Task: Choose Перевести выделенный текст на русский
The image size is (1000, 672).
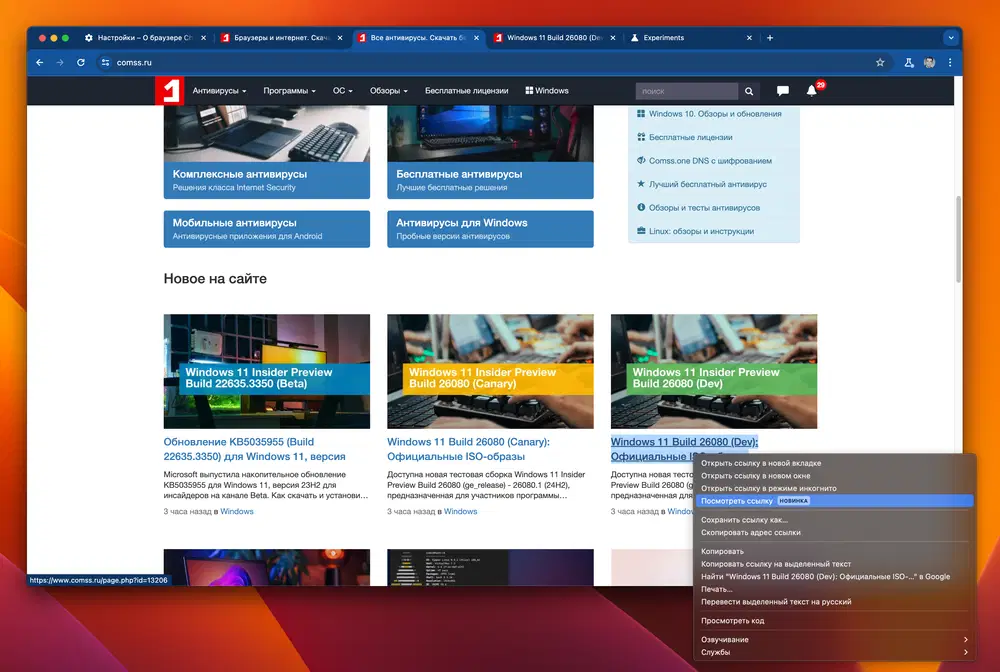Action: [x=834, y=602]
